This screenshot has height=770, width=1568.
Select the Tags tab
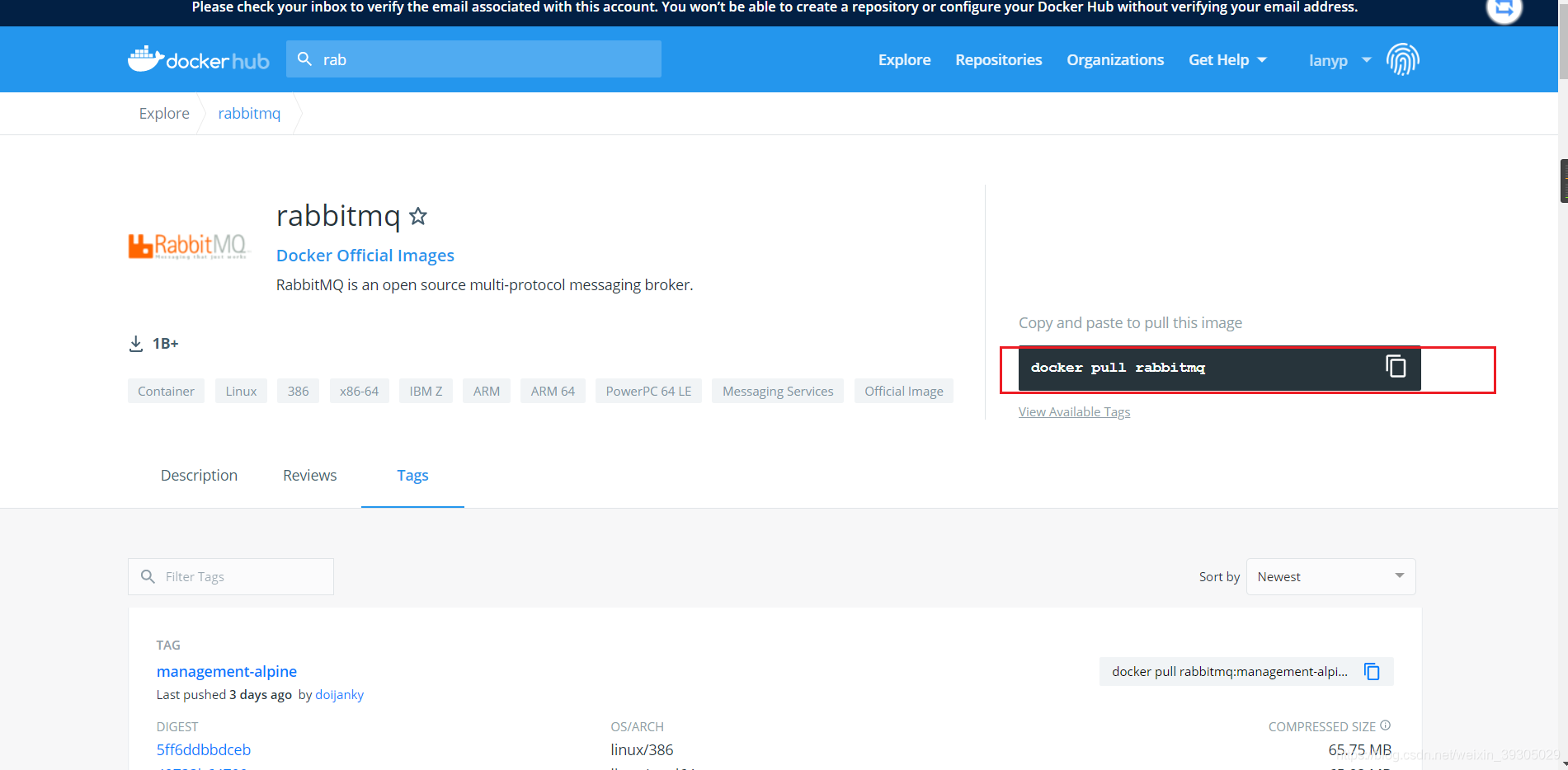(412, 476)
